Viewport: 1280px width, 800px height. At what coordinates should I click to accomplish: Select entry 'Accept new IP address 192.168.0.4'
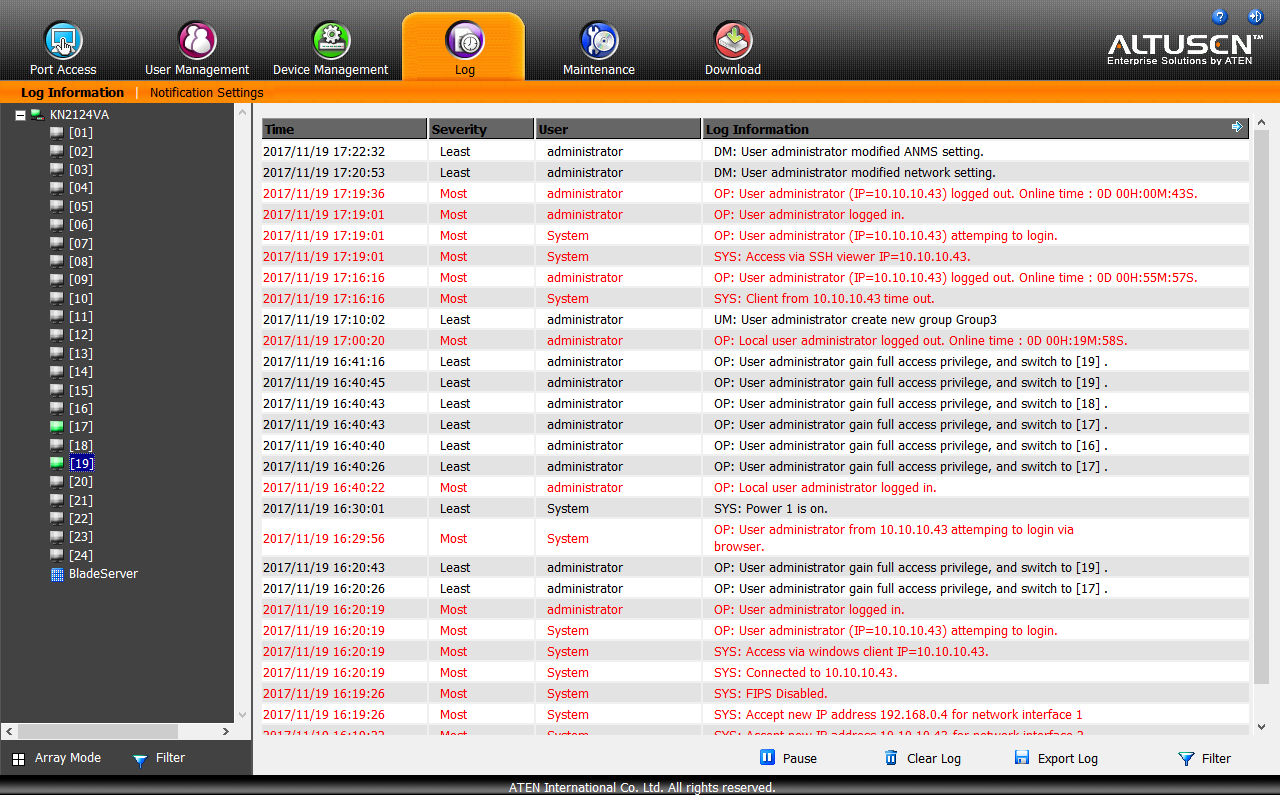pos(755,715)
